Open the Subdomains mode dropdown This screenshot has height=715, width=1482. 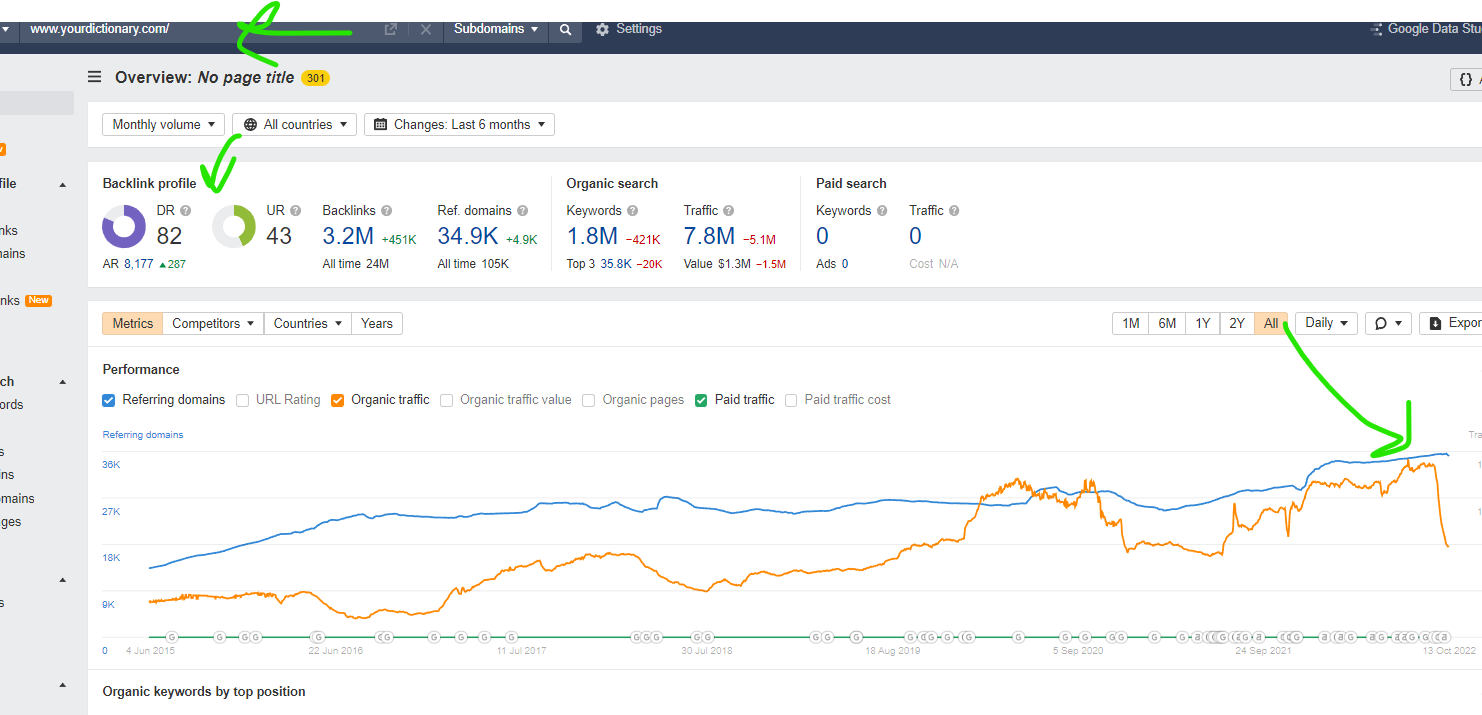pyautogui.click(x=495, y=30)
